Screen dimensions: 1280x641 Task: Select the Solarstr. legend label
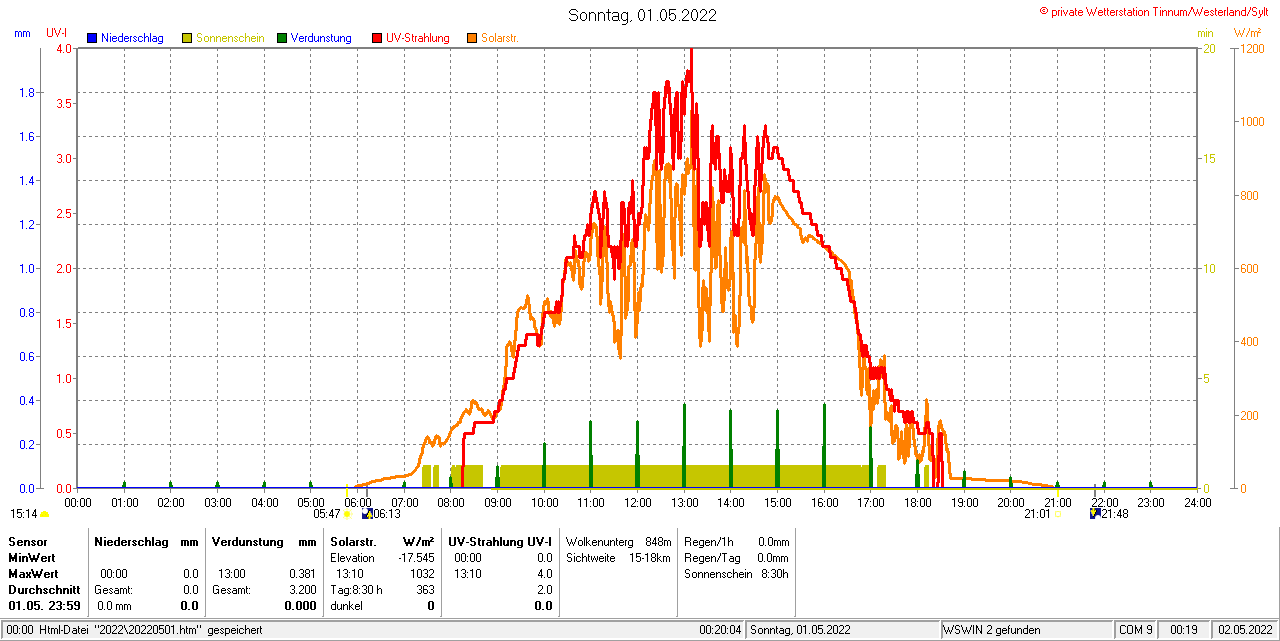499,38
